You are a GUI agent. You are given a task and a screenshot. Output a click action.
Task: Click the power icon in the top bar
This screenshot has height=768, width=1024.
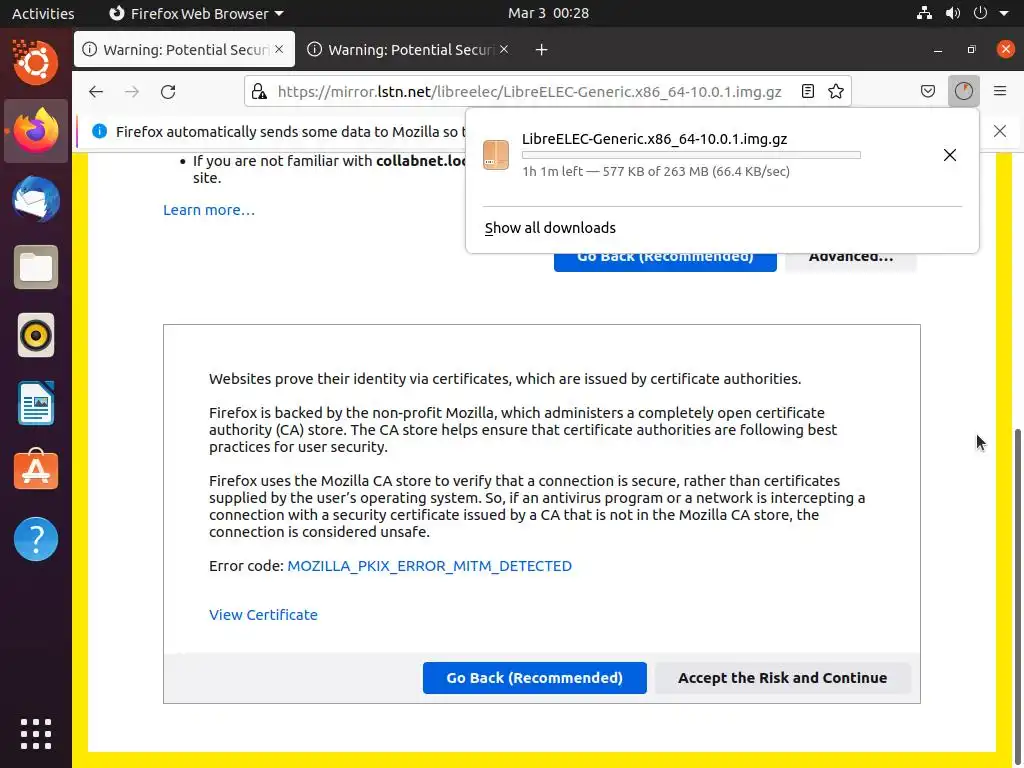coord(980,13)
